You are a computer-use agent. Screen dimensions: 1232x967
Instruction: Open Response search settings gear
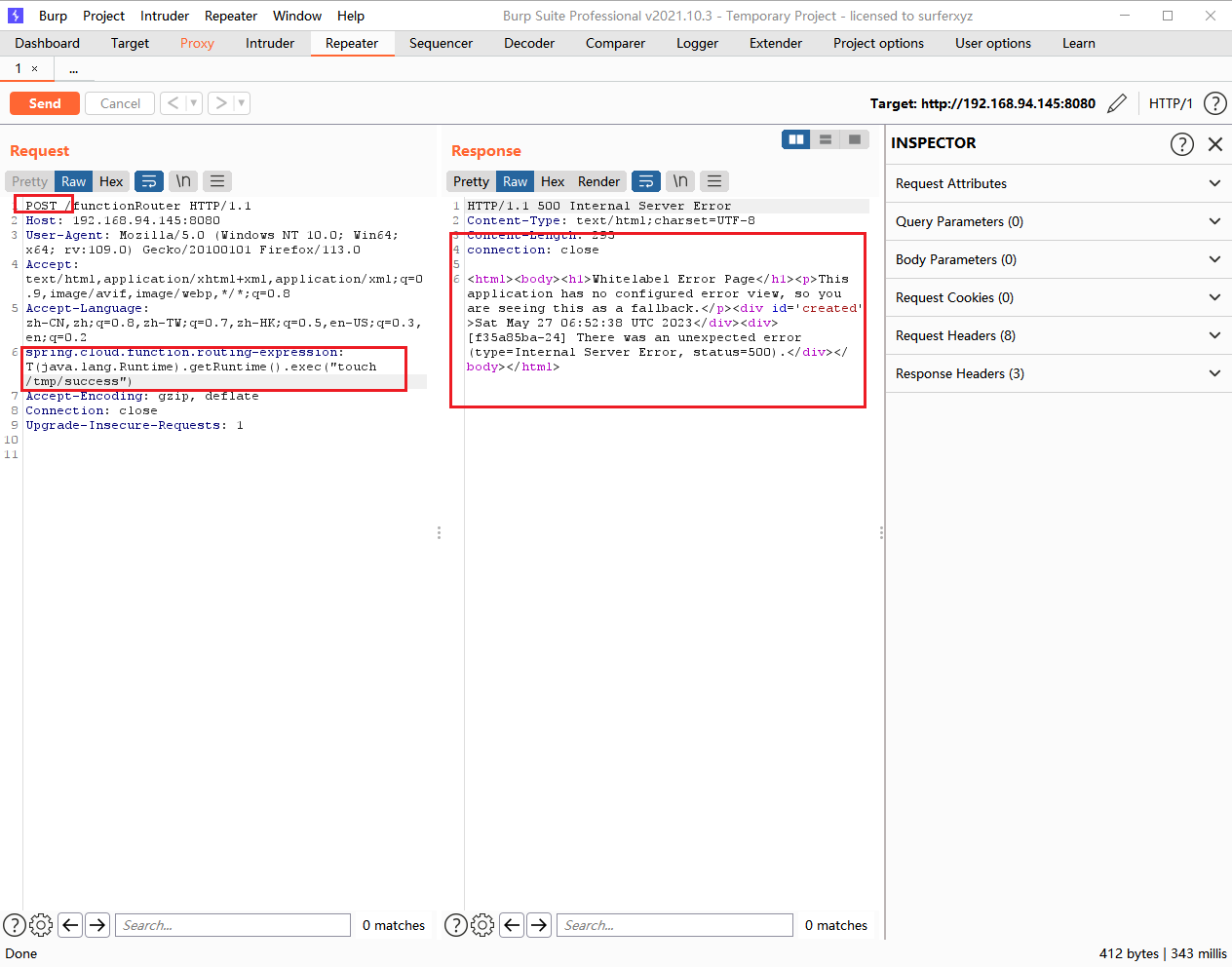[x=482, y=925]
